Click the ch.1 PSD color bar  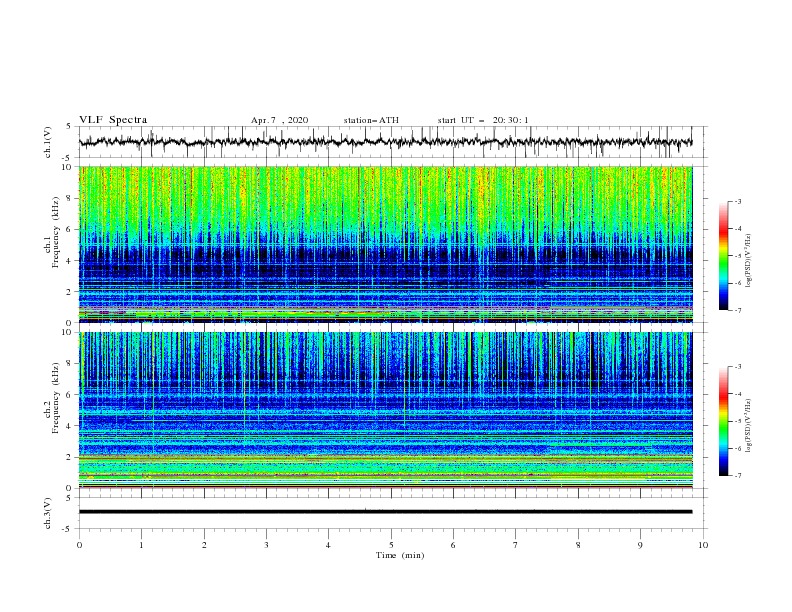723,256
